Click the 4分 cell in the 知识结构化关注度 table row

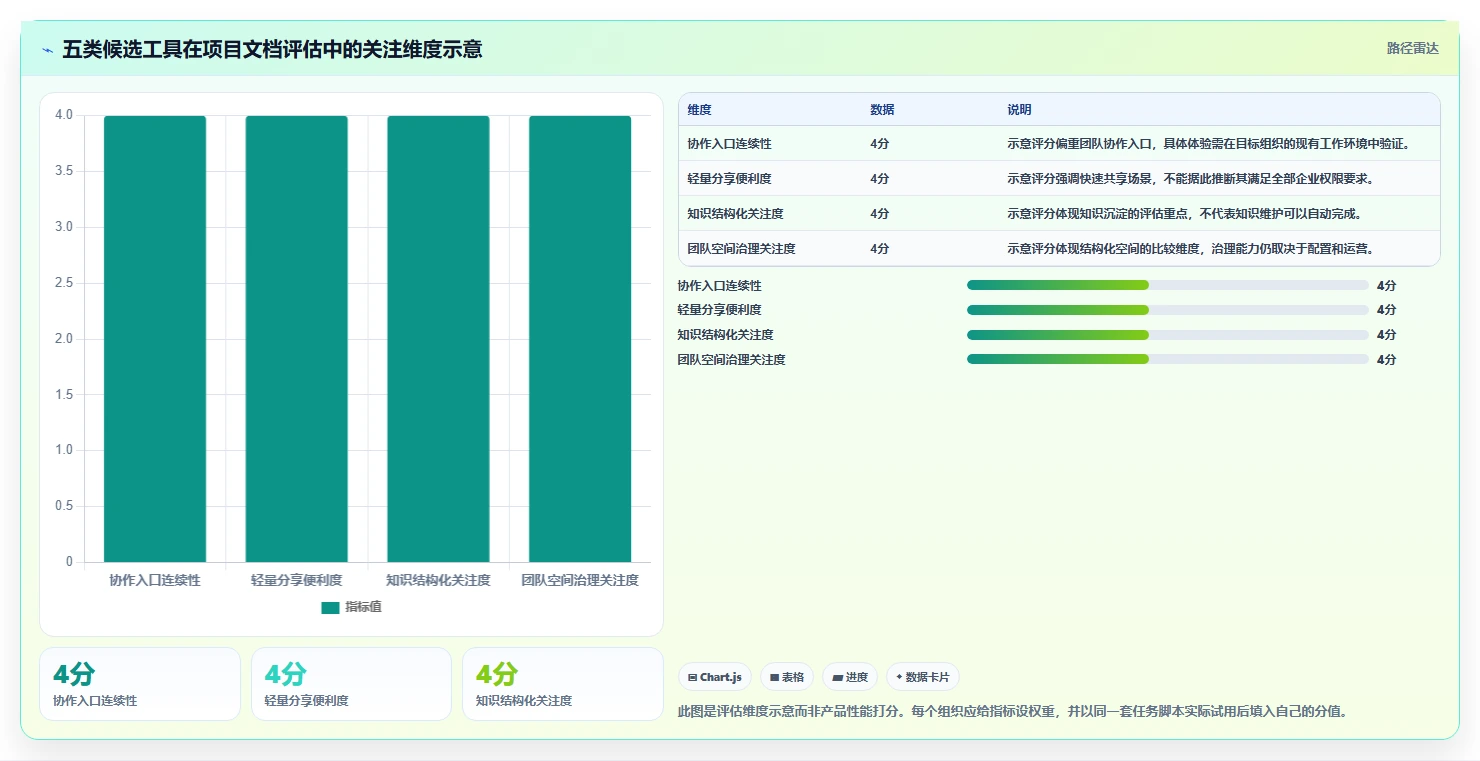(x=879, y=214)
